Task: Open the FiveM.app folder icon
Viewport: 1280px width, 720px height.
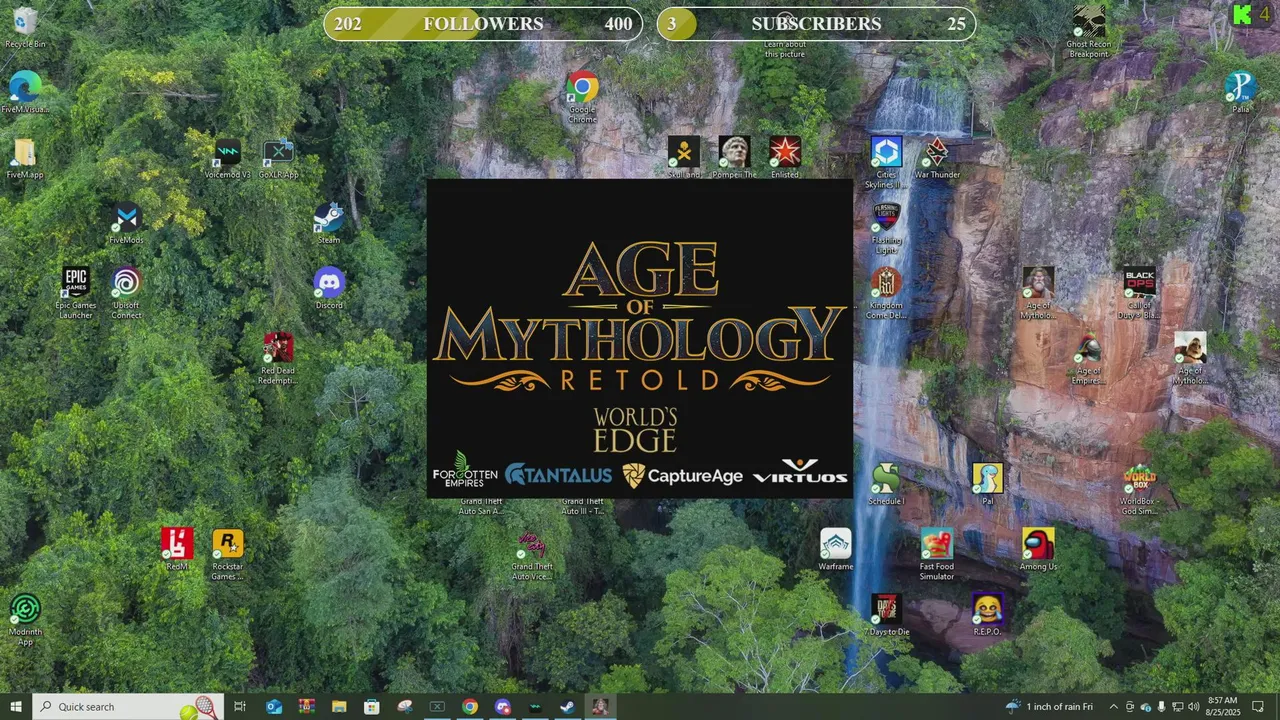Action: tap(25, 158)
